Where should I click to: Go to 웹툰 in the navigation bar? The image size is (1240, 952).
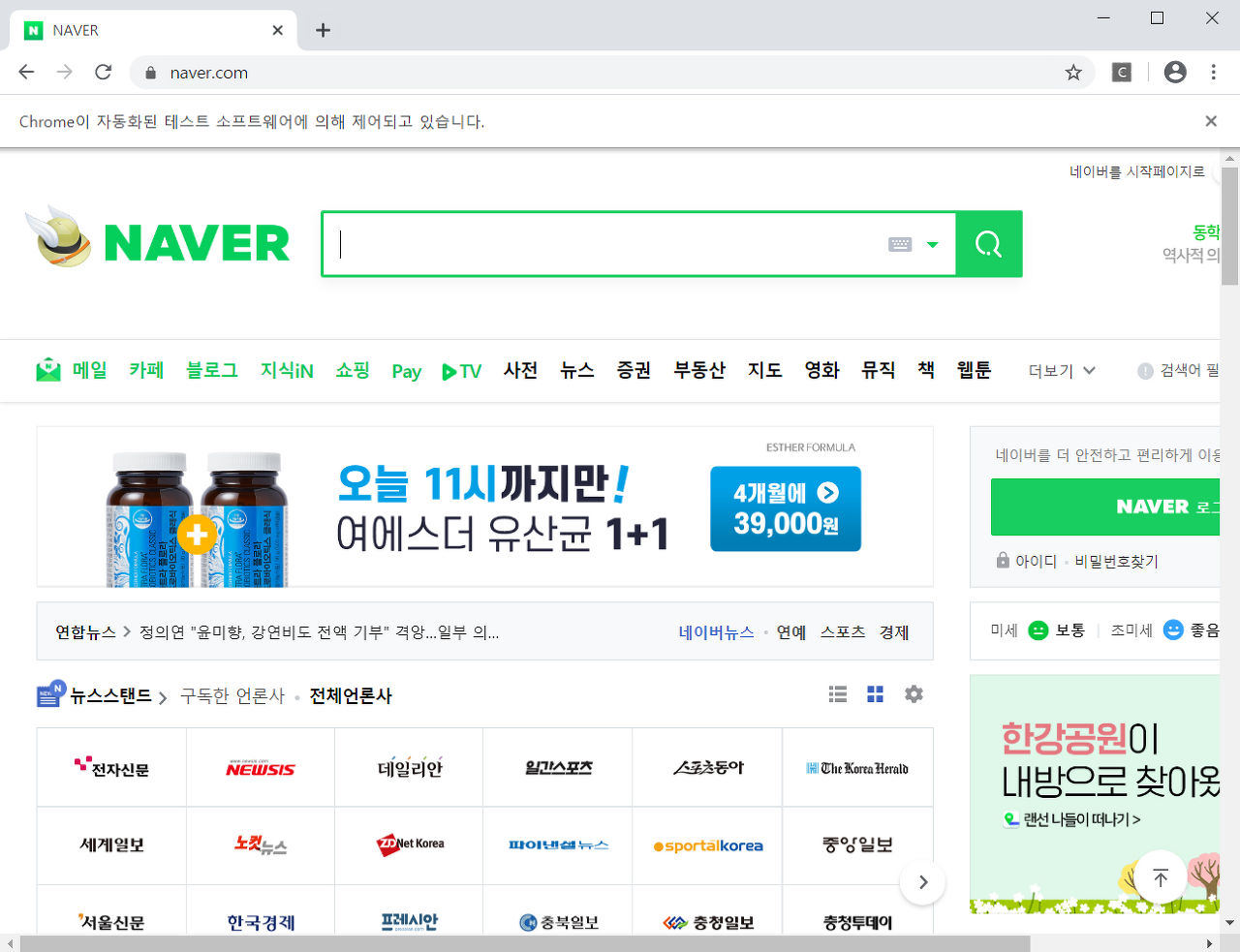coord(974,370)
